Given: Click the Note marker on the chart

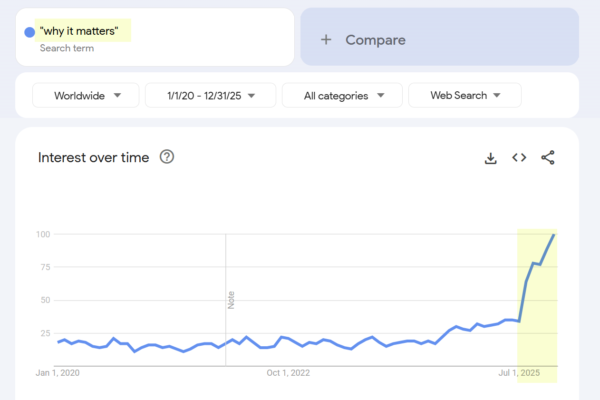Looking at the screenshot, I should point(230,300).
